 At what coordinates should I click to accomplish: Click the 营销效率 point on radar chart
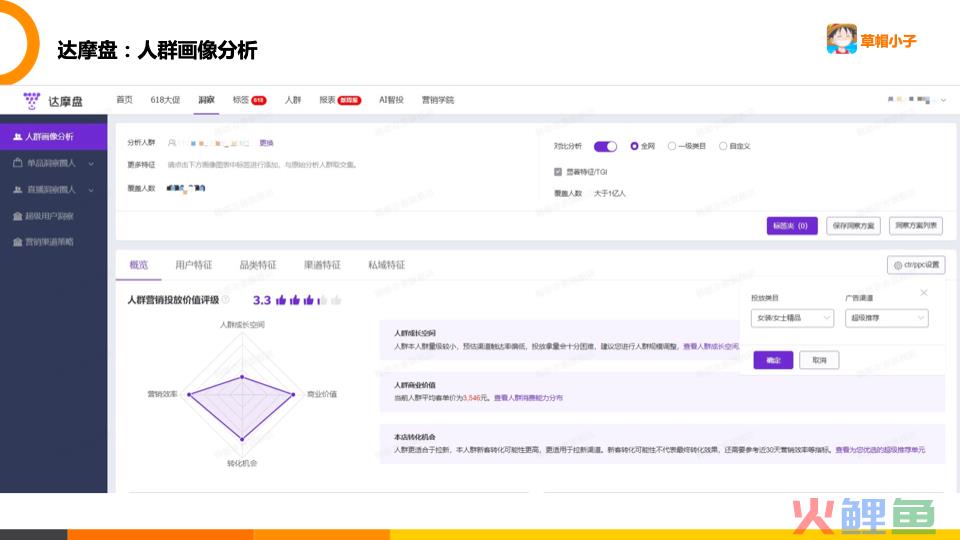click(189, 394)
